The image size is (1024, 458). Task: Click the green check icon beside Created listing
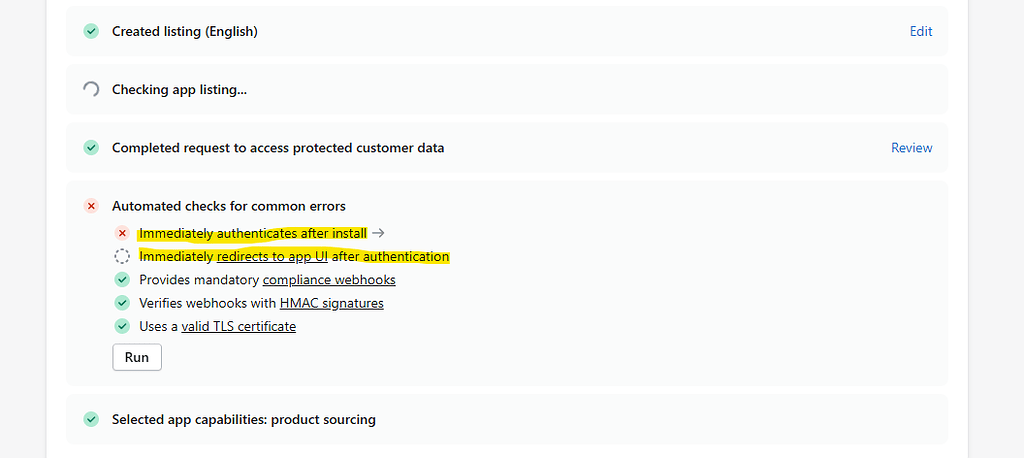tap(91, 31)
